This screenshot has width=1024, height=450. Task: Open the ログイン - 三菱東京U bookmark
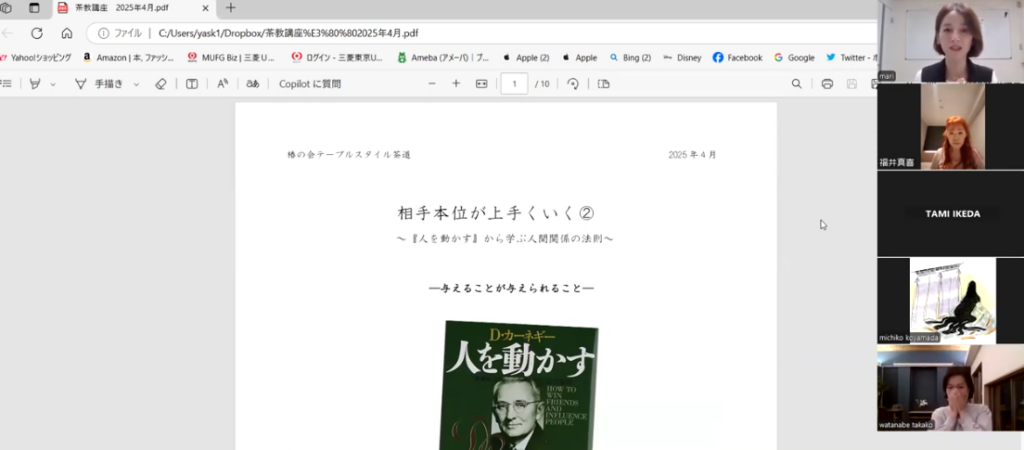pos(338,57)
